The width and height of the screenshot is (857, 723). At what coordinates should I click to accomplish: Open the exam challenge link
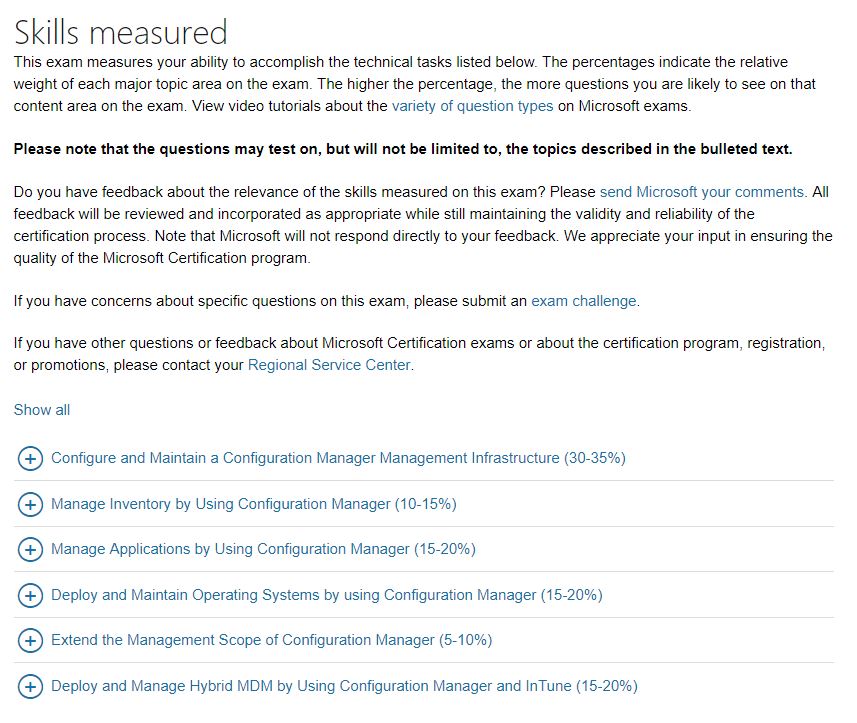(x=584, y=301)
